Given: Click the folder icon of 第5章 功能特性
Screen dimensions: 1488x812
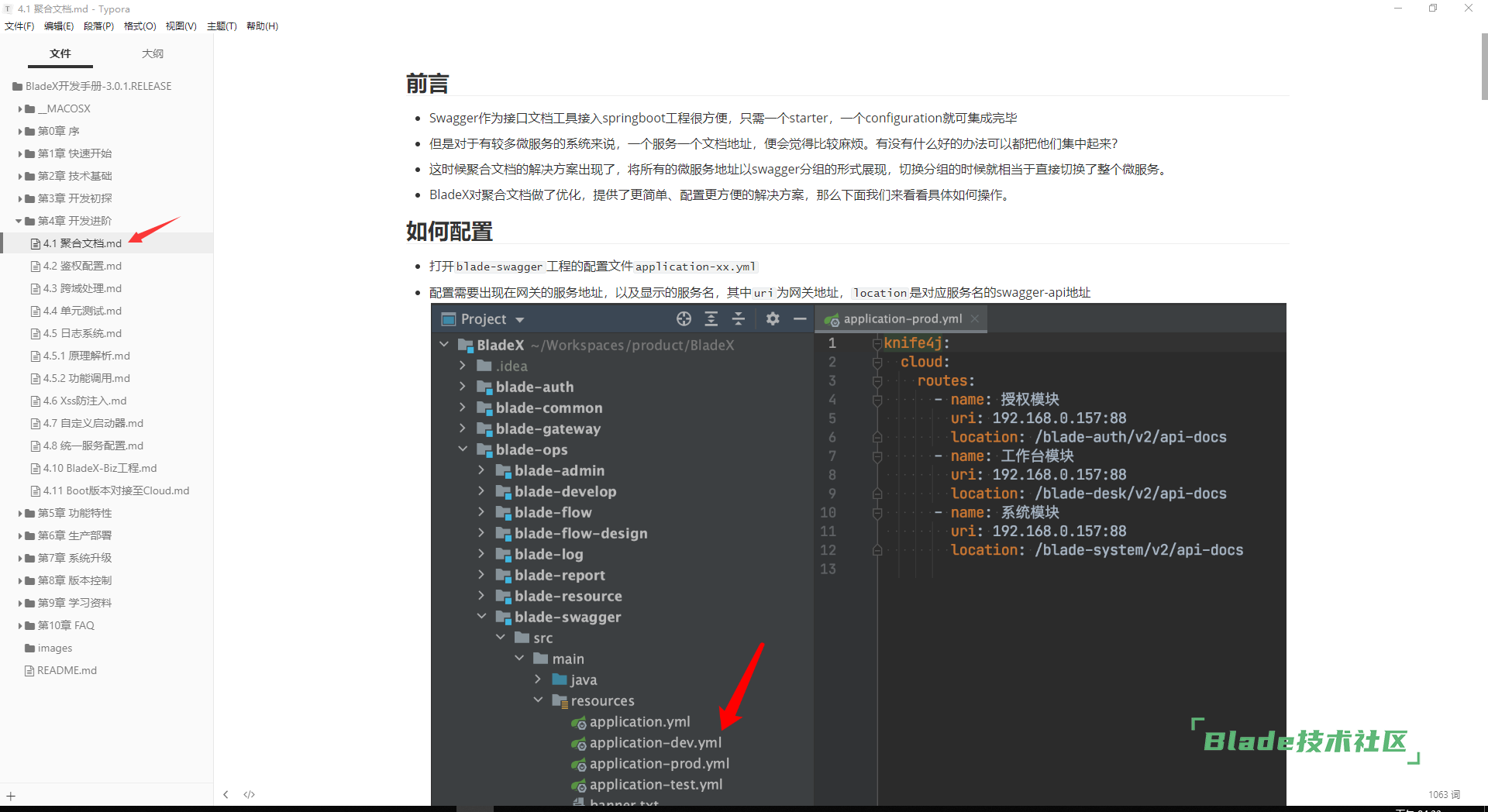Looking at the screenshot, I should click(x=30, y=513).
